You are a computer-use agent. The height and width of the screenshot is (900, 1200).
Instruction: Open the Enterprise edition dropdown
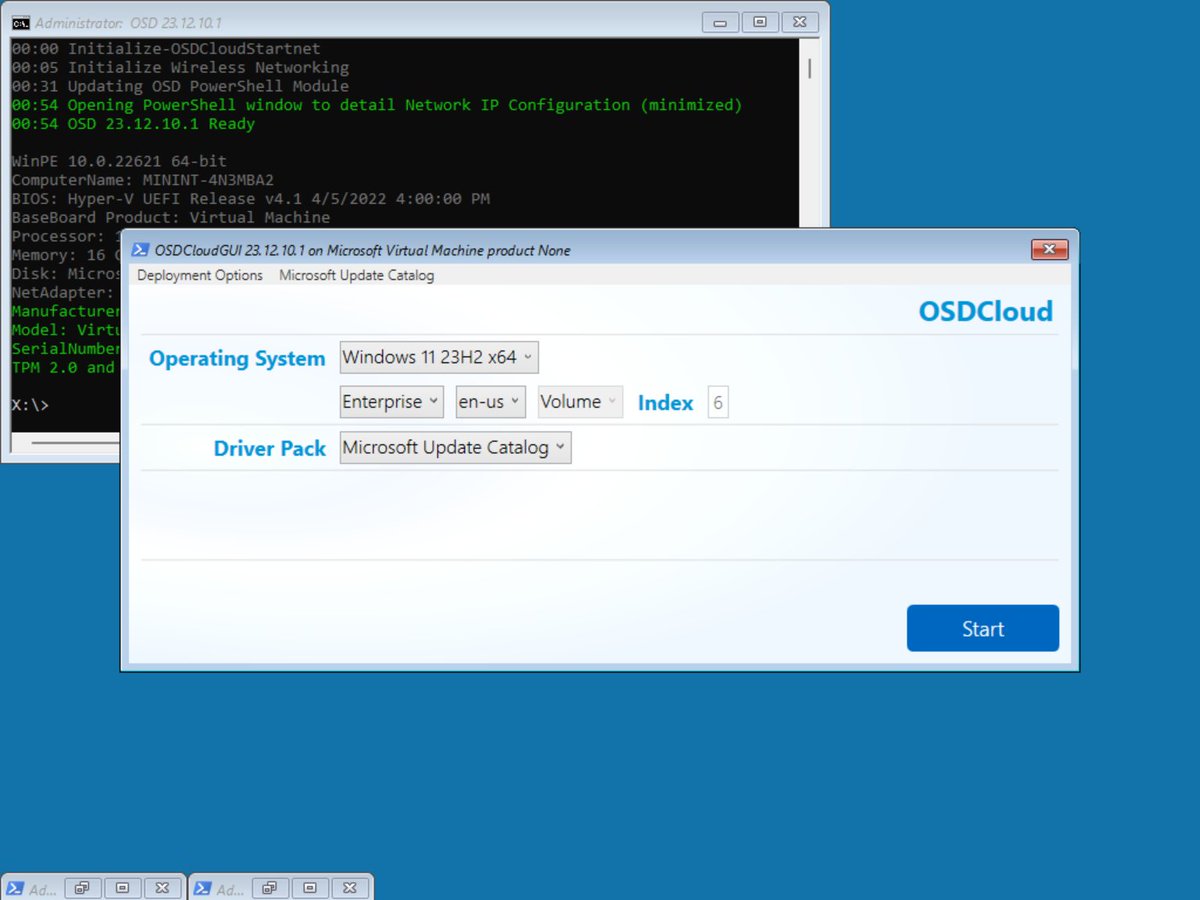(x=391, y=402)
